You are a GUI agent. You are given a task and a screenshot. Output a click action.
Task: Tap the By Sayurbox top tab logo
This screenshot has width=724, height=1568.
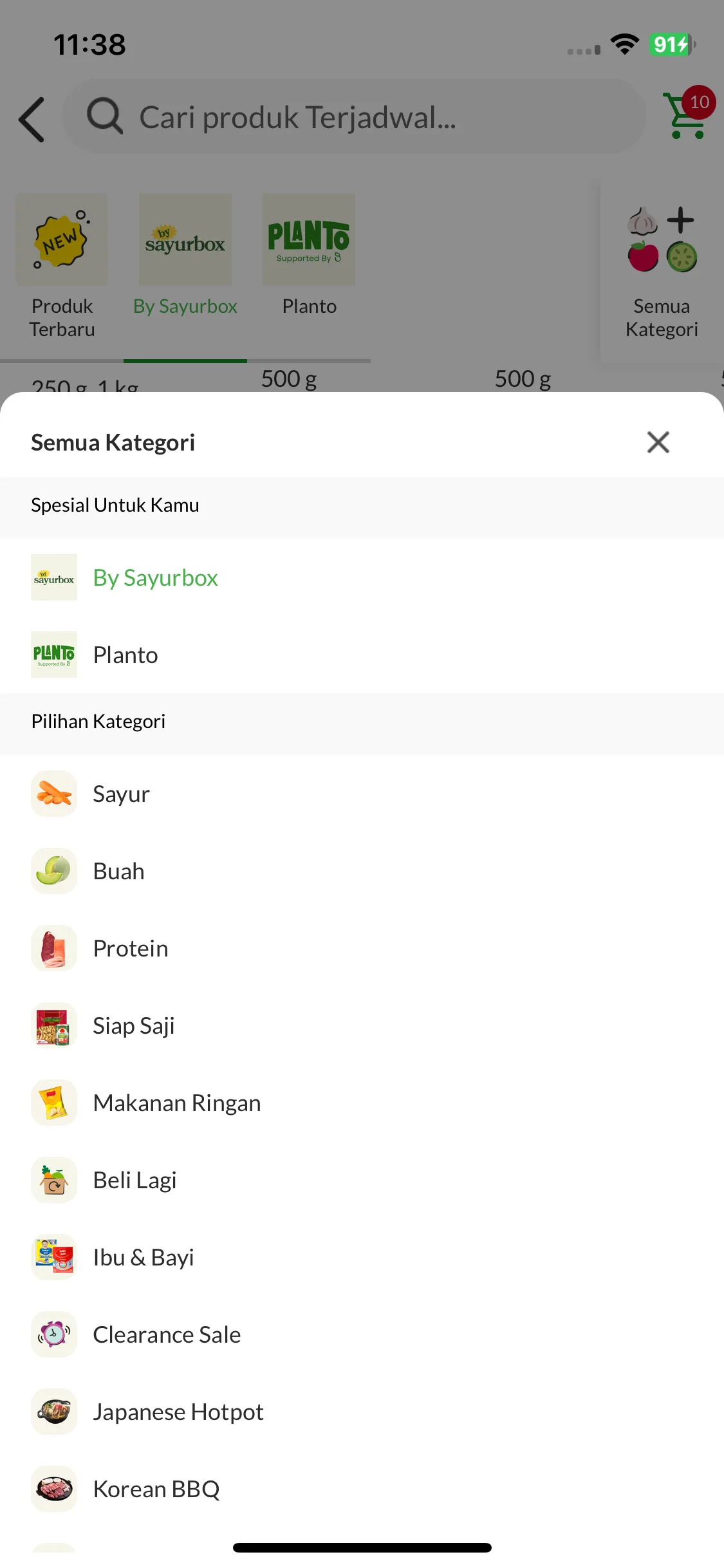(185, 239)
